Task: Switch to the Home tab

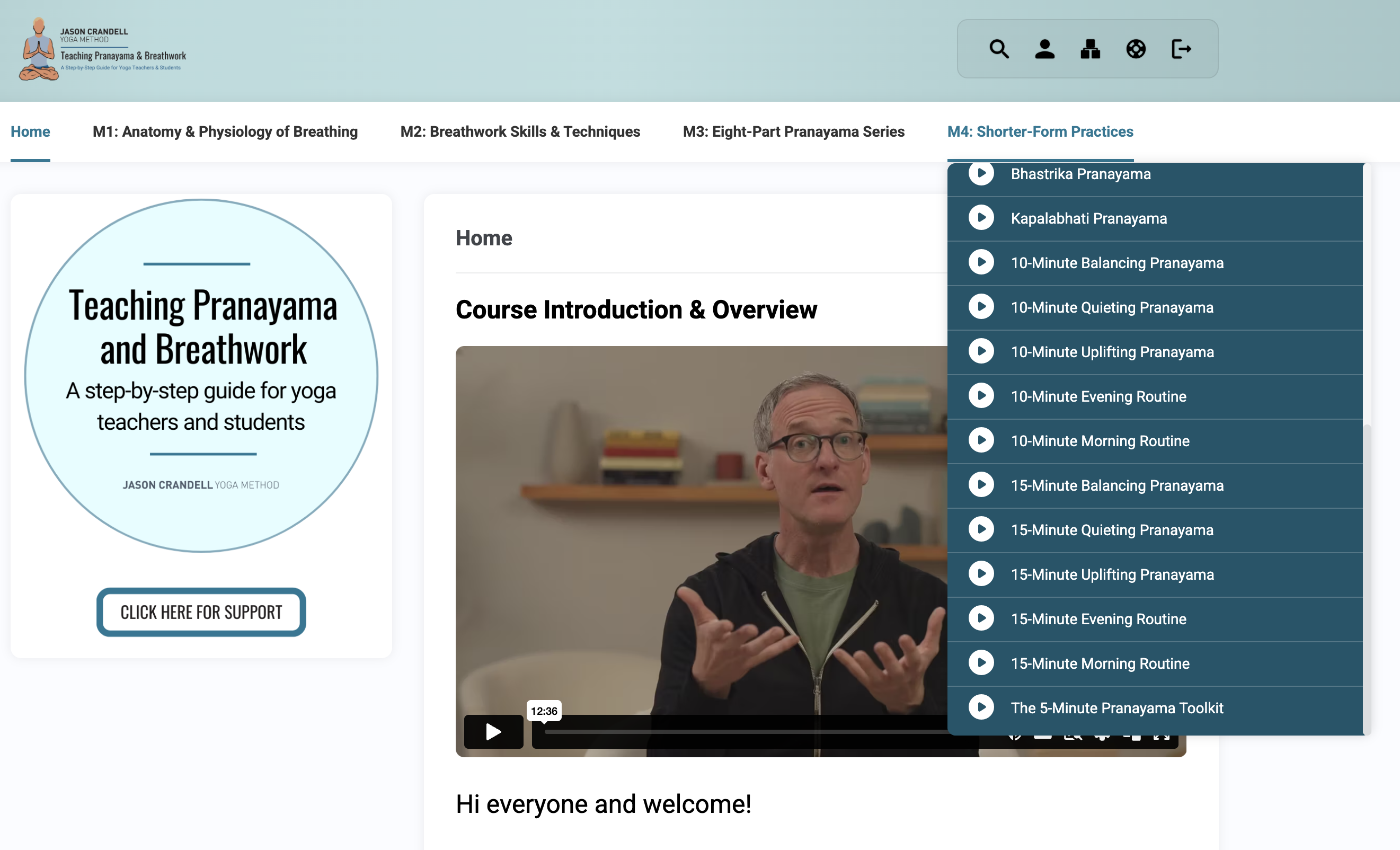Action: pos(30,131)
